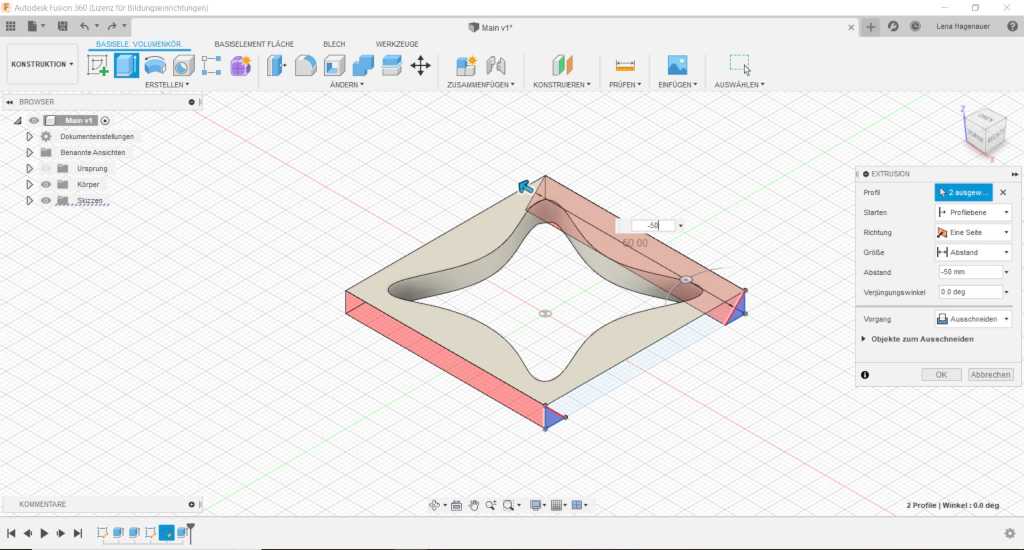Screen dimensions: 1024x550
Task: Toggle visibility eye of Main v1
Action: click(34, 120)
